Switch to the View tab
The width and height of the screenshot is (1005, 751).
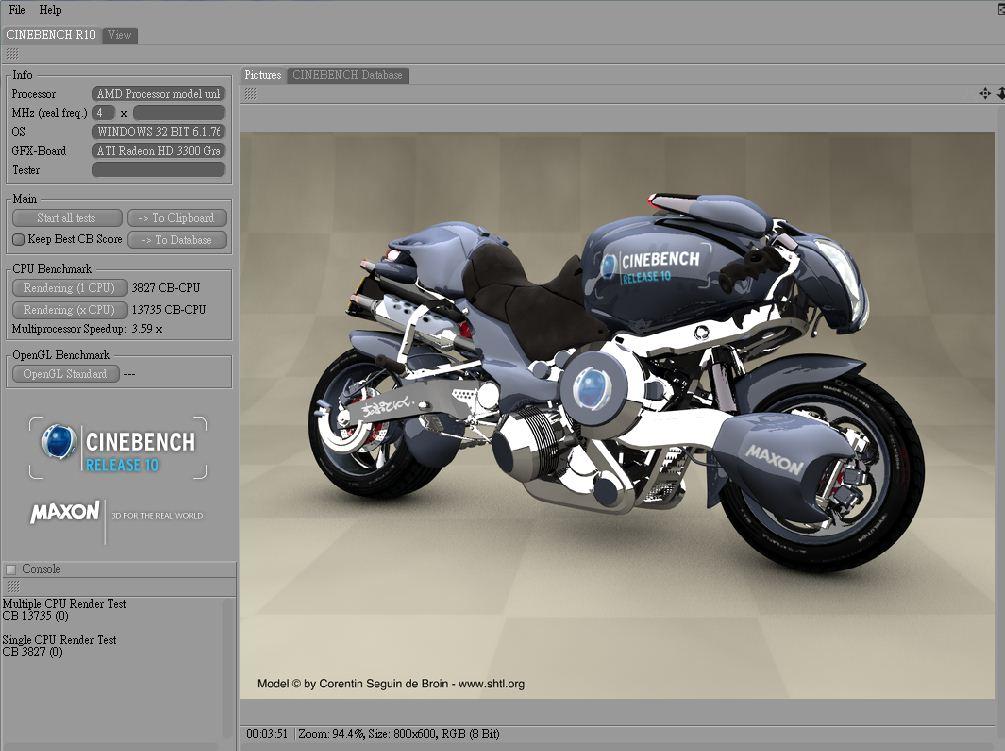tap(120, 35)
